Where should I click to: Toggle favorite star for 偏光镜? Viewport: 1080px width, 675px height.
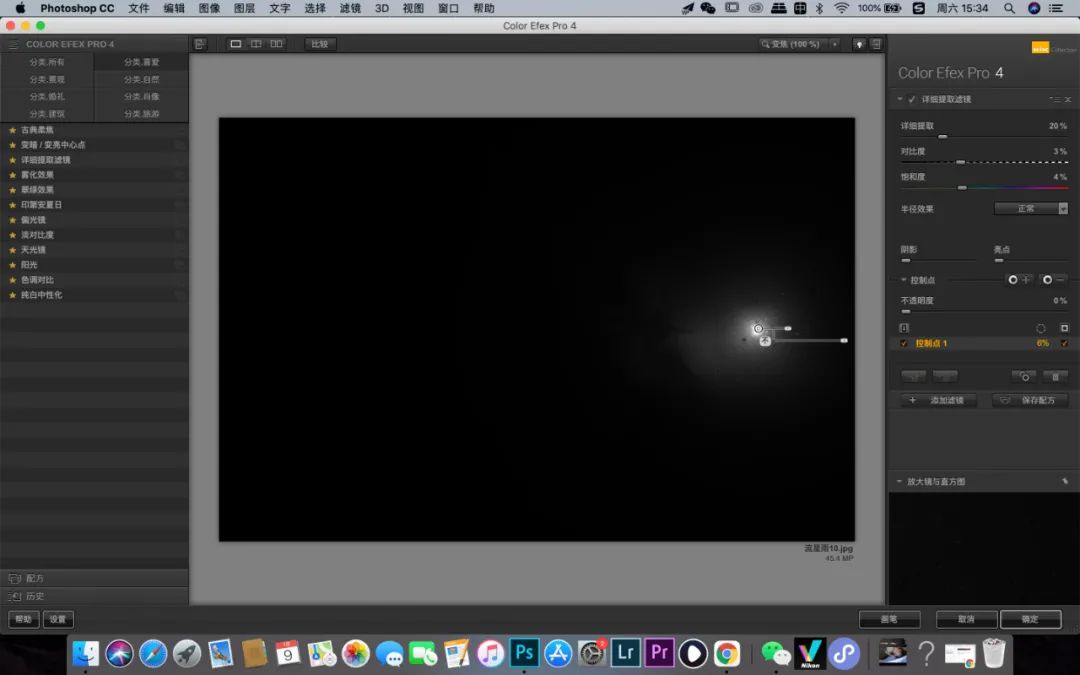12,220
